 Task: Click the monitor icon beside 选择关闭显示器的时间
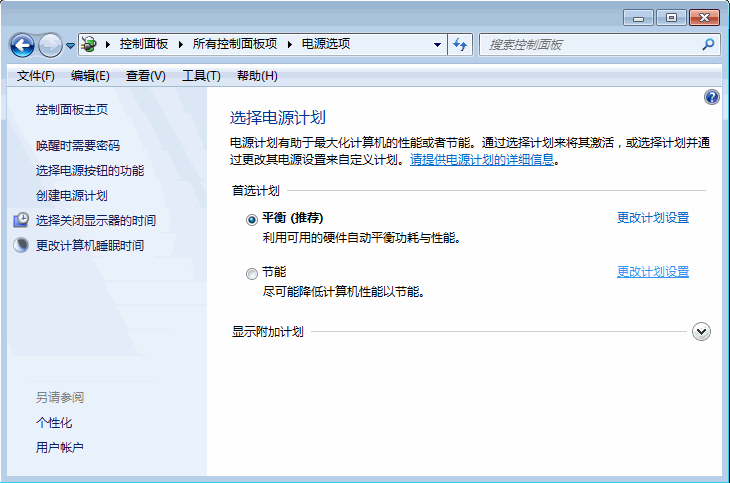coord(22,220)
